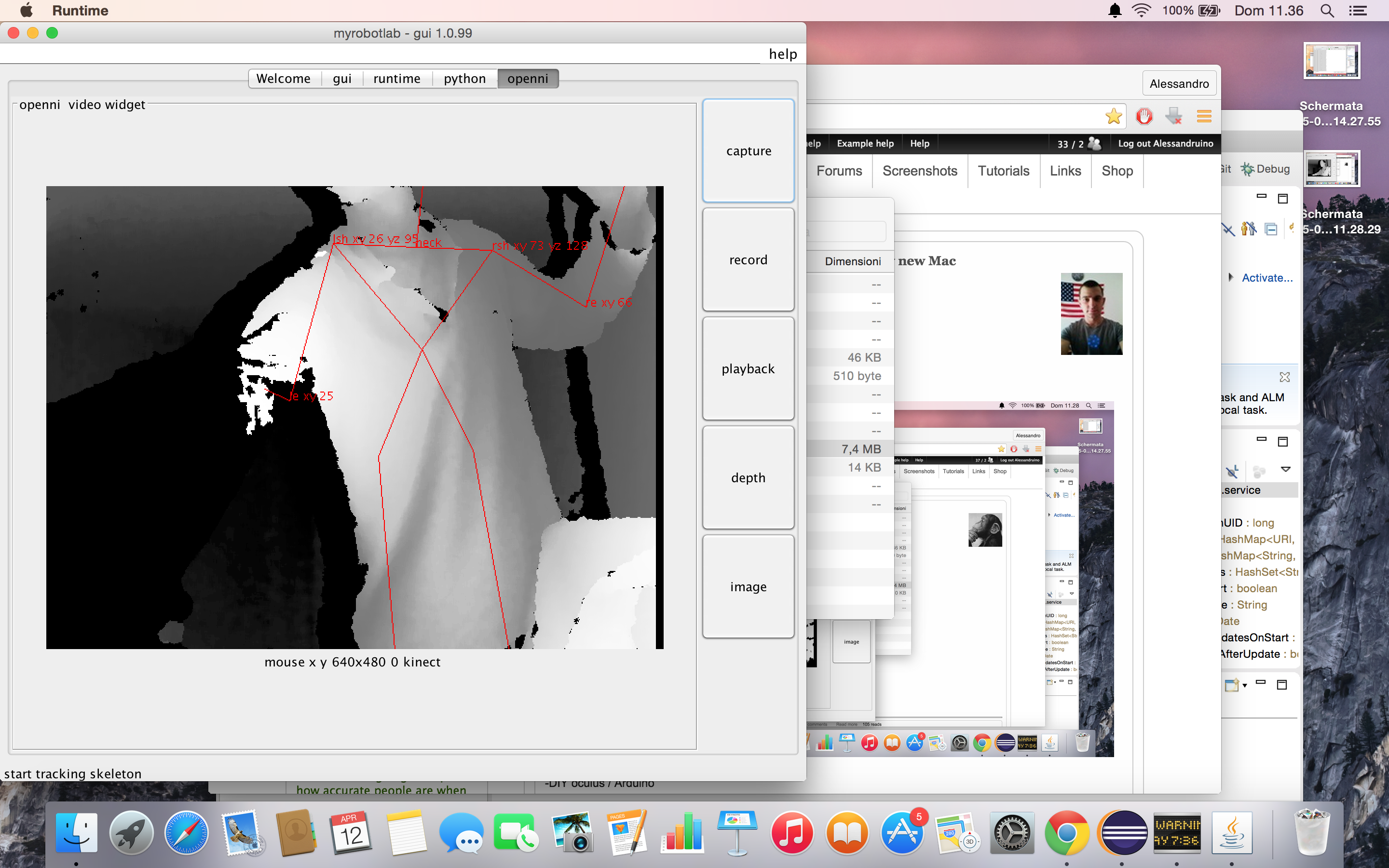Open the help menu in myrobotlab
The height and width of the screenshot is (868, 1389).
(x=782, y=54)
